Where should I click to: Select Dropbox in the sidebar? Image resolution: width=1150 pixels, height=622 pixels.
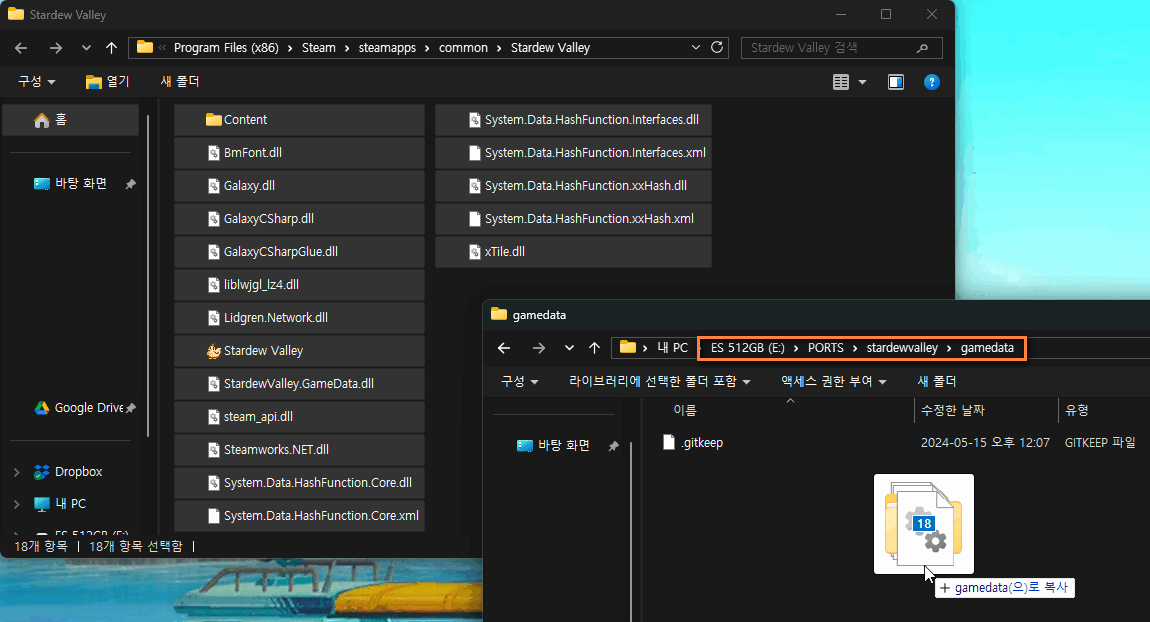coord(68,472)
